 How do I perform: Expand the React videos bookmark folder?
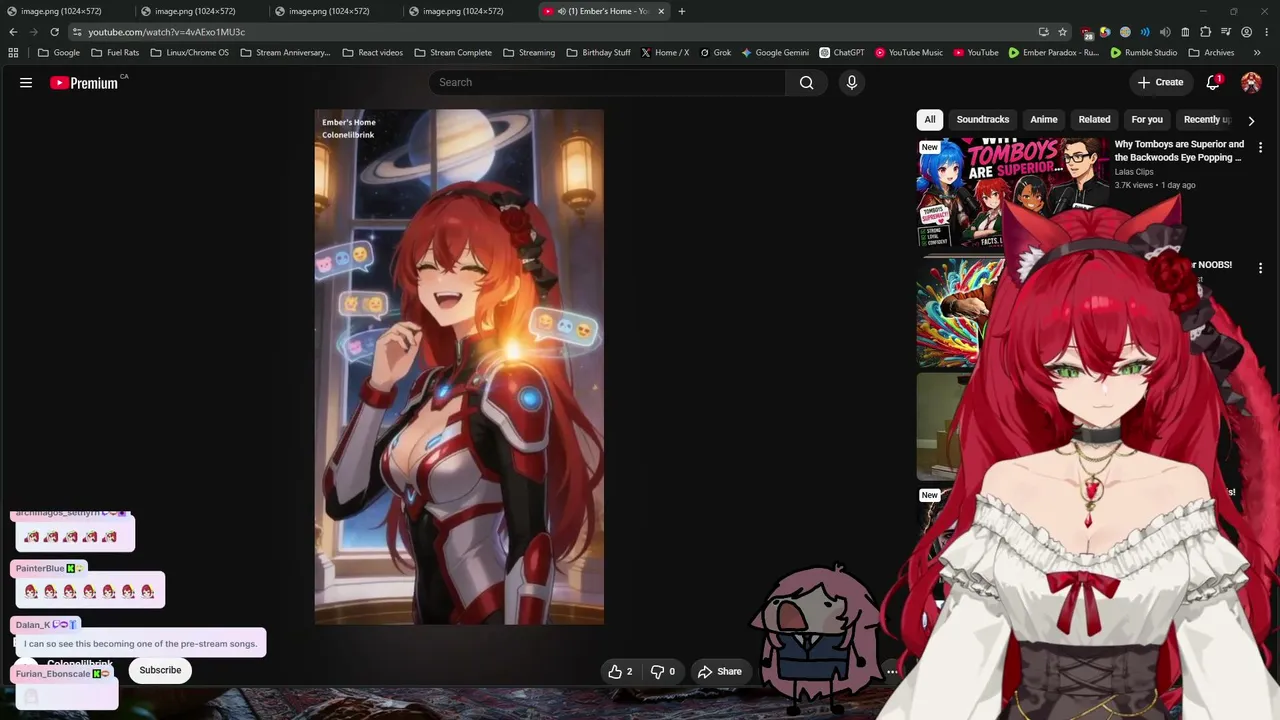coord(372,53)
